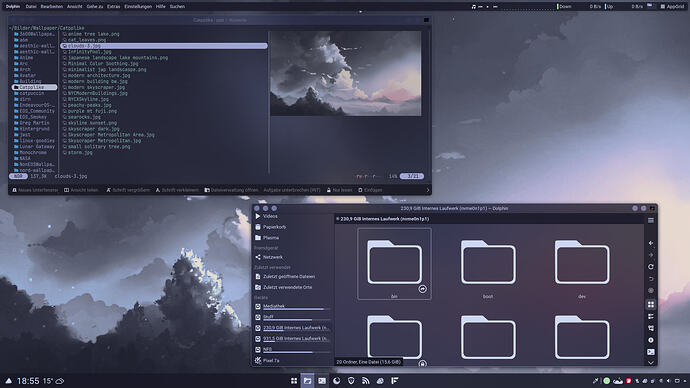Open the Einstellungen menu
The width and height of the screenshot is (690, 388).
coord(138,7)
